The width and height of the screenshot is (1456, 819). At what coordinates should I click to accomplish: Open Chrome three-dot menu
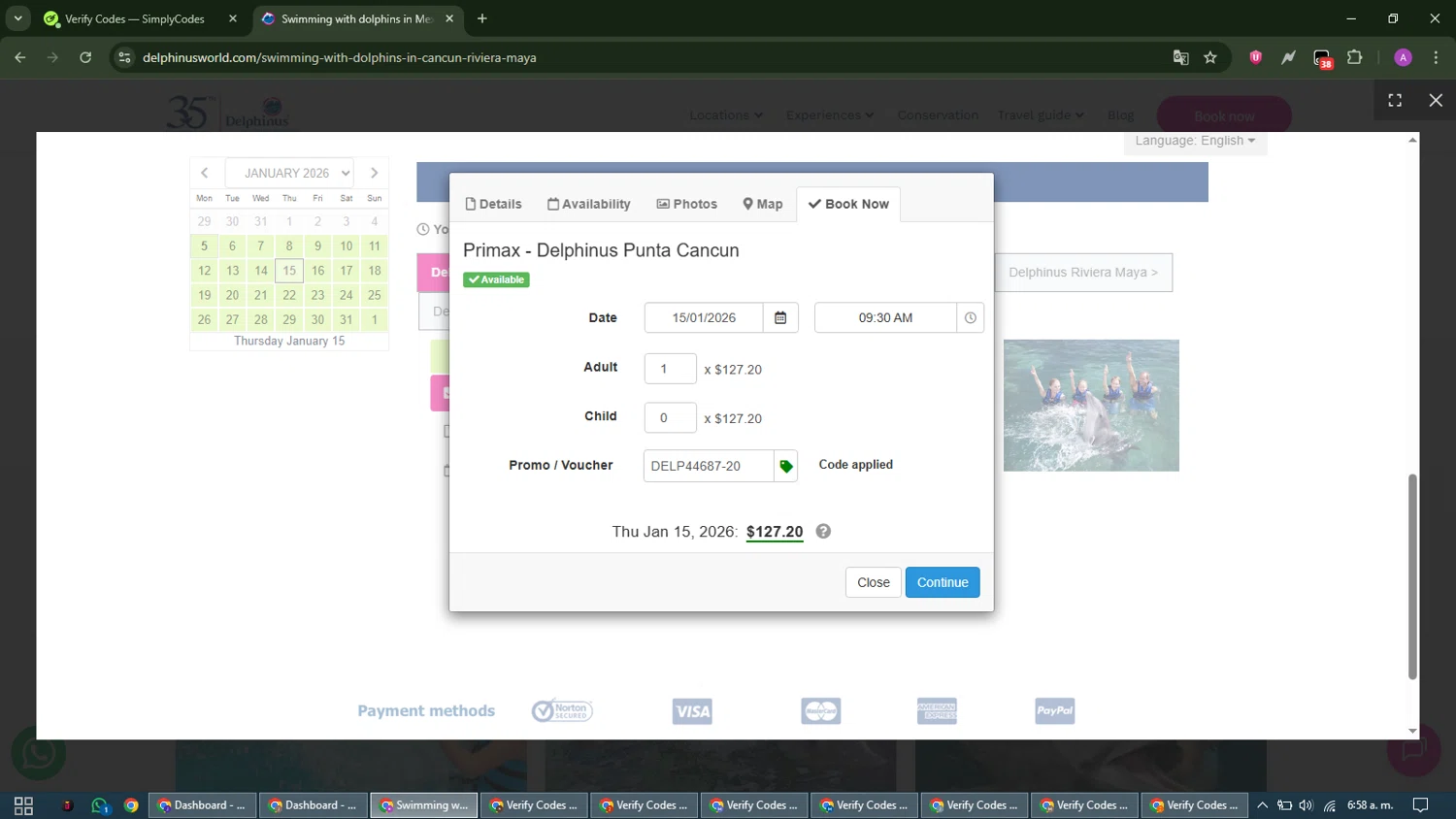pyautogui.click(x=1436, y=57)
